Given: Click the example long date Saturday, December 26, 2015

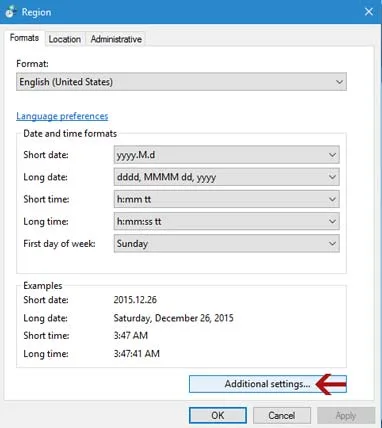Looking at the screenshot, I should tap(173, 318).
